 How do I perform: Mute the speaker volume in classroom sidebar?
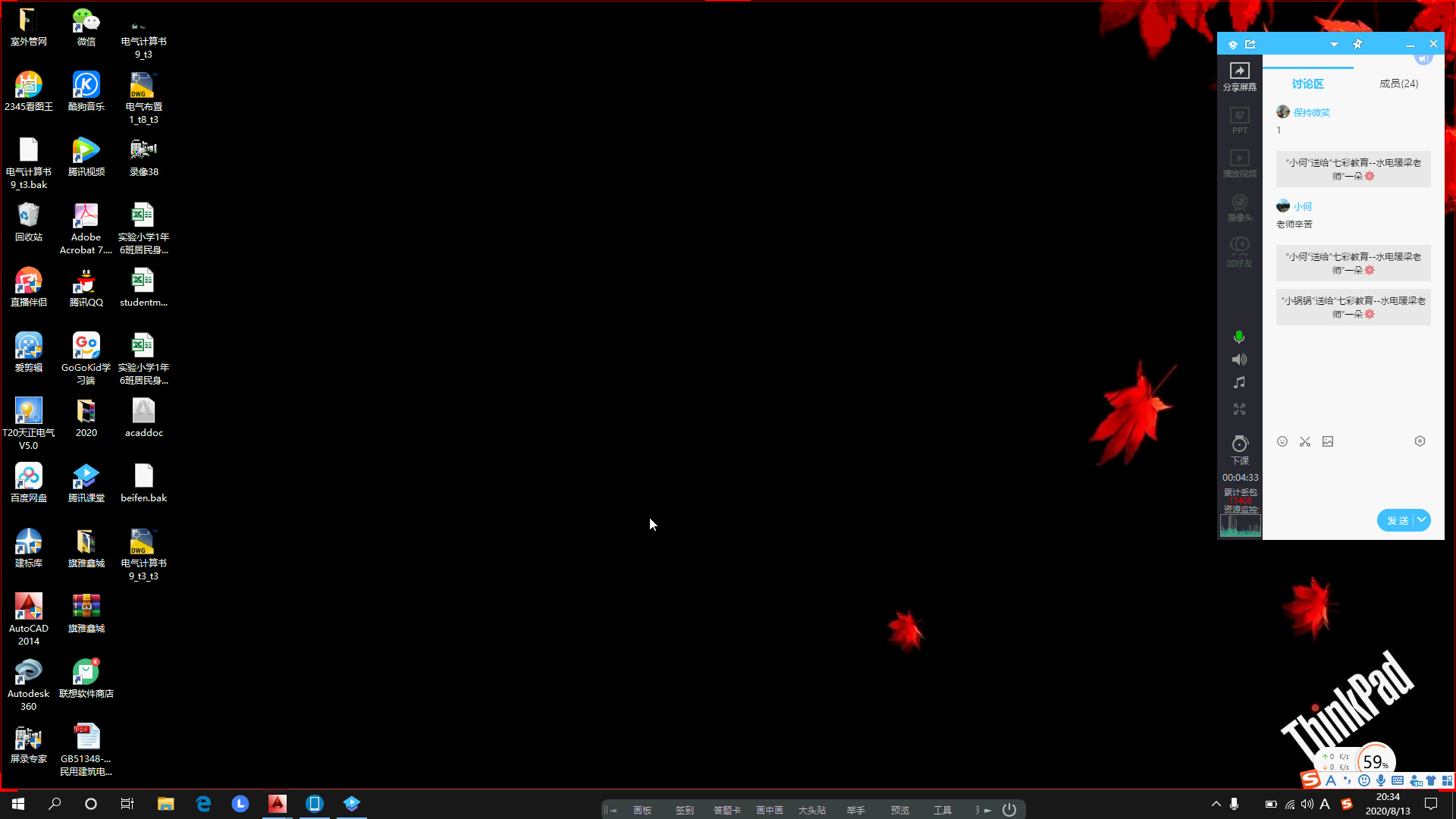pyautogui.click(x=1239, y=359)
